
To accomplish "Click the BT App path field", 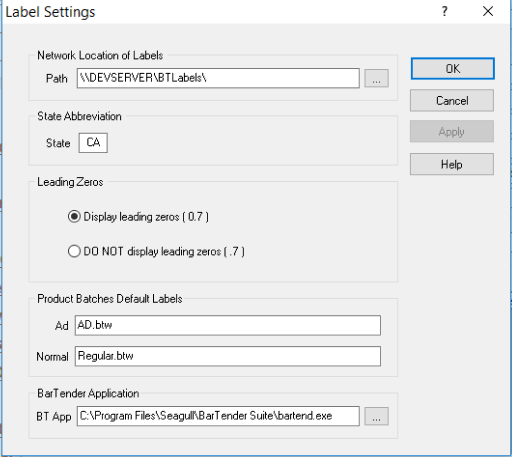I will [218, 416].
